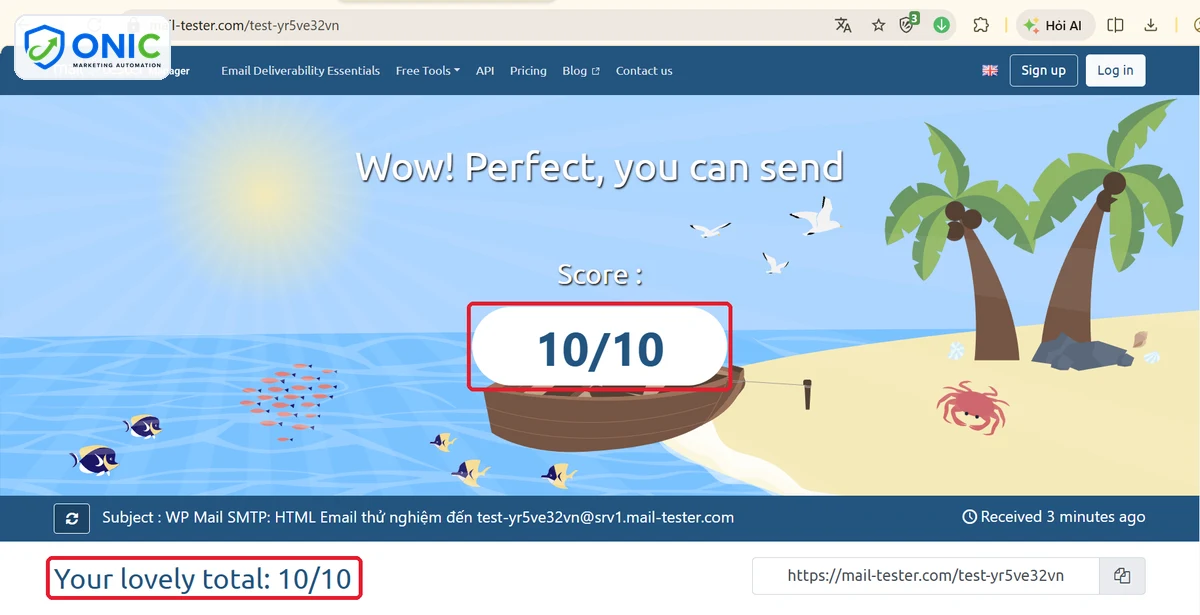Click the 10/10 score badge
The image size is (1200, 615).
(600, 347)
